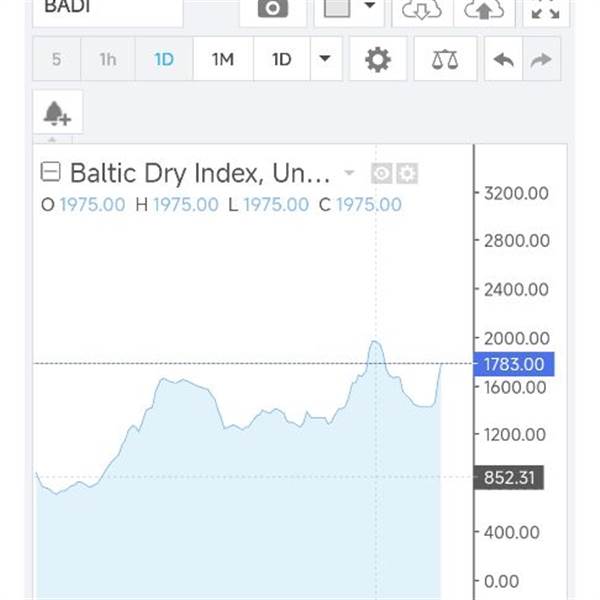Click the save chart to cloud icon
This screenshot has height=600, width=600.
[x=484, y=9]
